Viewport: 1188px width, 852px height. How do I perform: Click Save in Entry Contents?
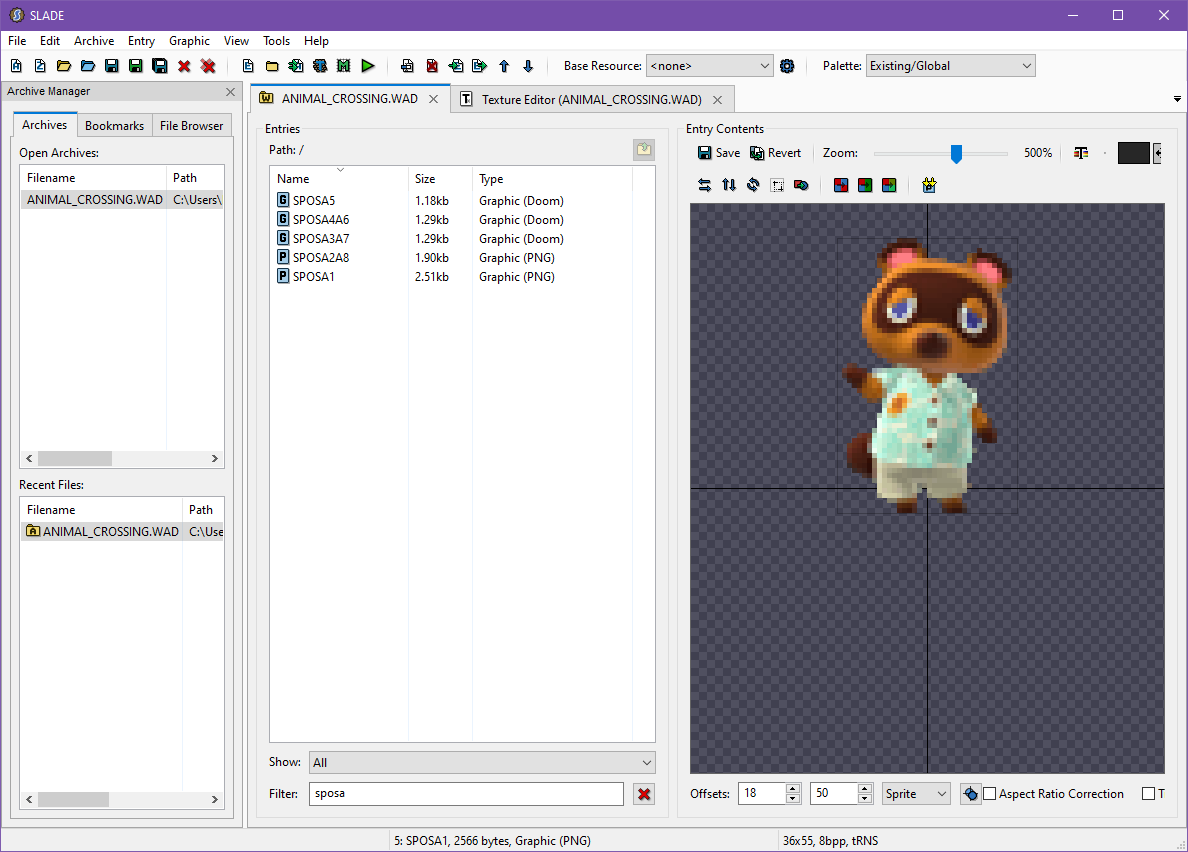(x=719, y=153)
